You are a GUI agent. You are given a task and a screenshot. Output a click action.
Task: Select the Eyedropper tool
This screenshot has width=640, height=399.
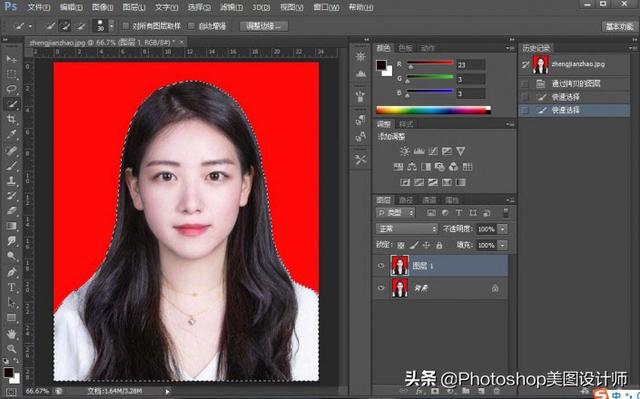pyautogui.click(x=11, y=134)
